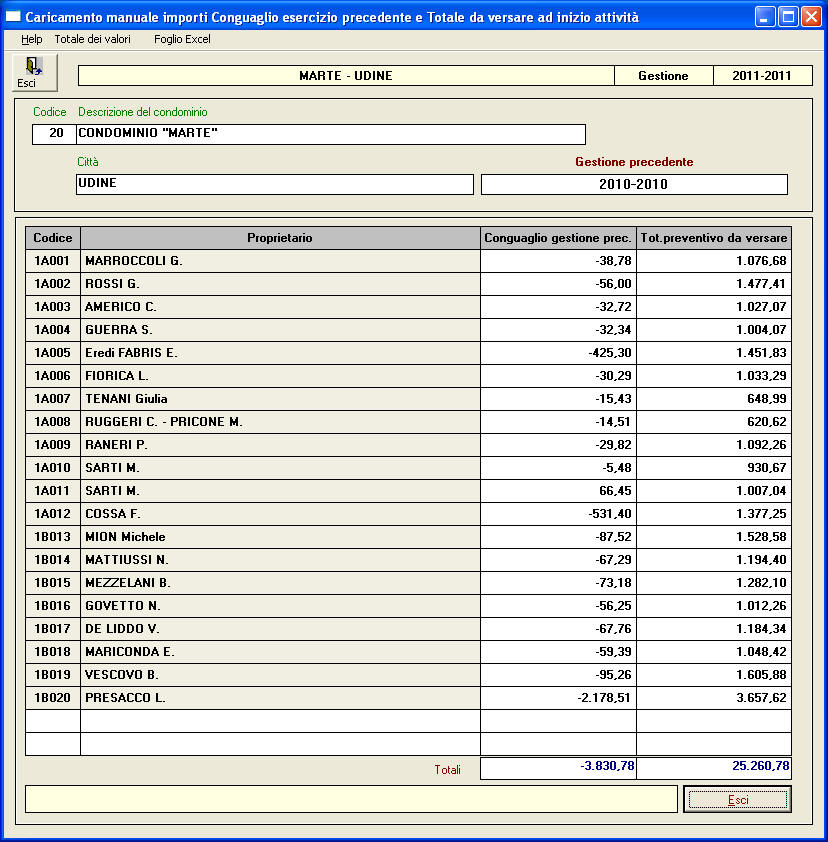Open the Totale dei valori menu
Image resolution: width=828 pixels, height=842 pixels.
pos(92,39)
